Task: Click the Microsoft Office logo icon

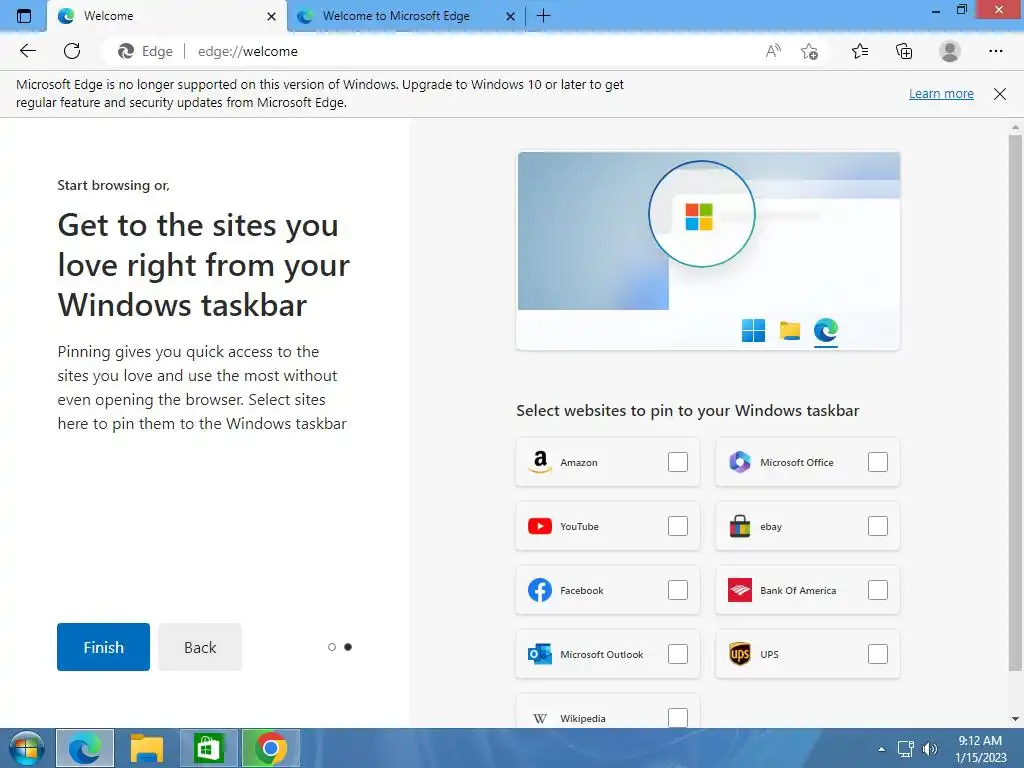Action: [x=740, y=462]
